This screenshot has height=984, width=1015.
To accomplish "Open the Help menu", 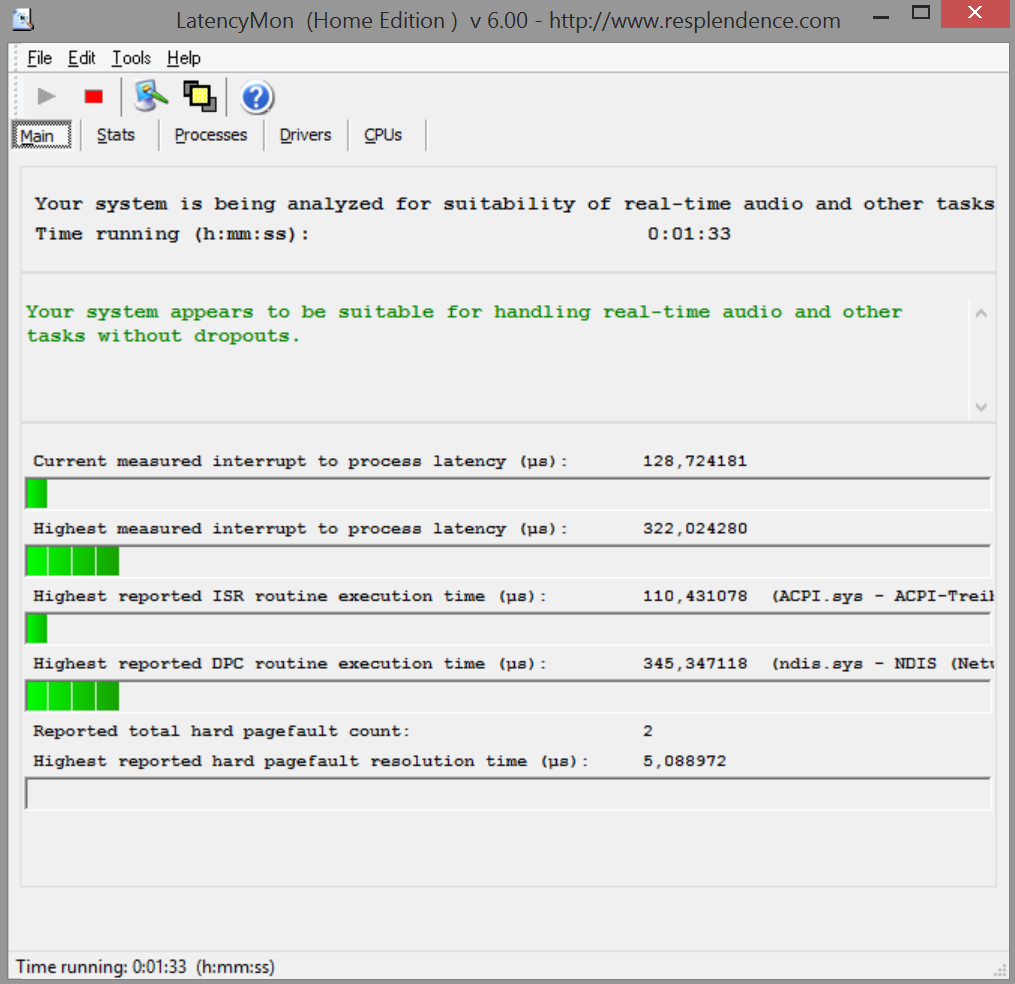I will (x=184, y=58).
